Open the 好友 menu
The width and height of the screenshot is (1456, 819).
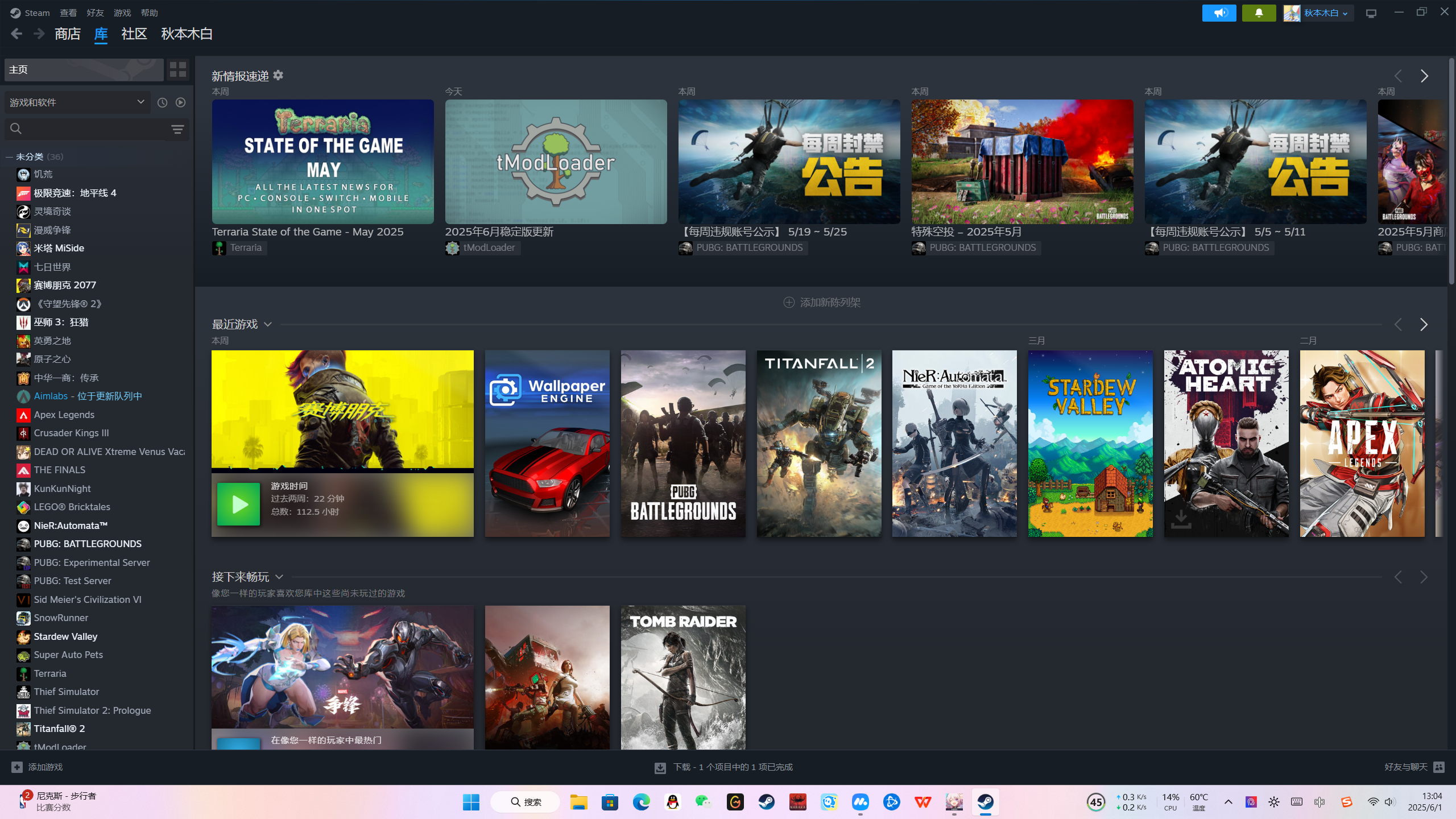pyautogui.click(x=95, y=13)
